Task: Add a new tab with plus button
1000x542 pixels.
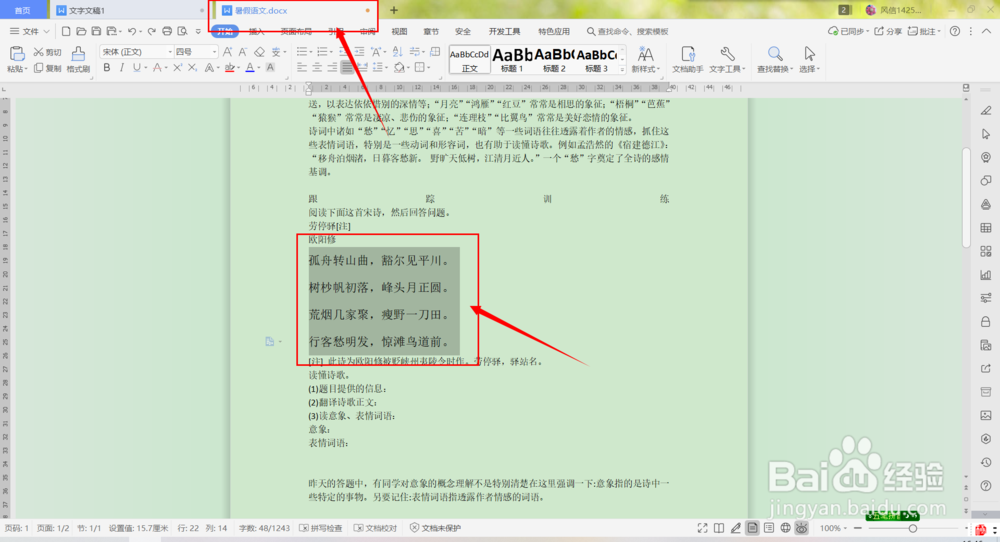Action: tap(393, 10)
